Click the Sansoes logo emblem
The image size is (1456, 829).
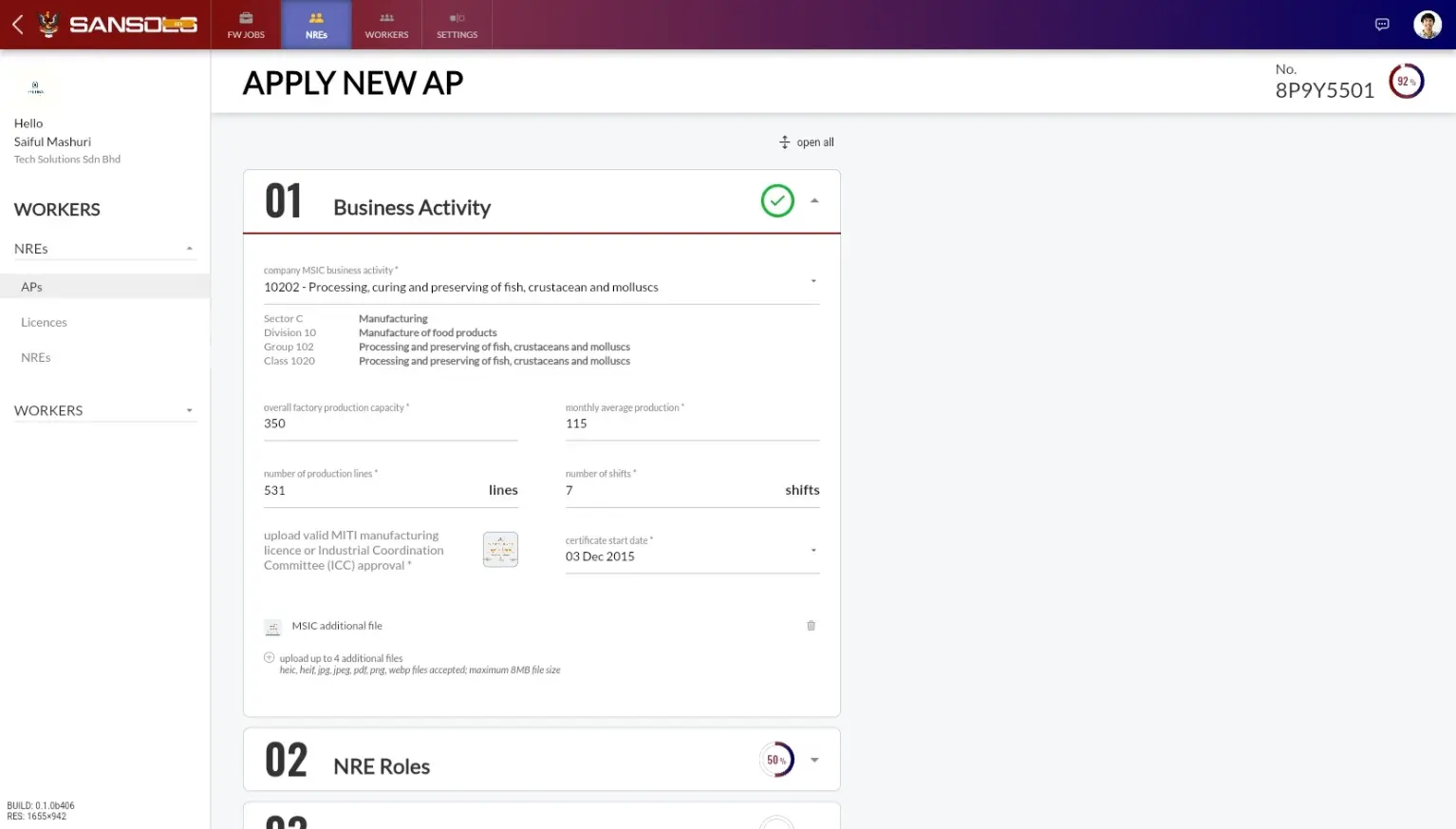48,25
